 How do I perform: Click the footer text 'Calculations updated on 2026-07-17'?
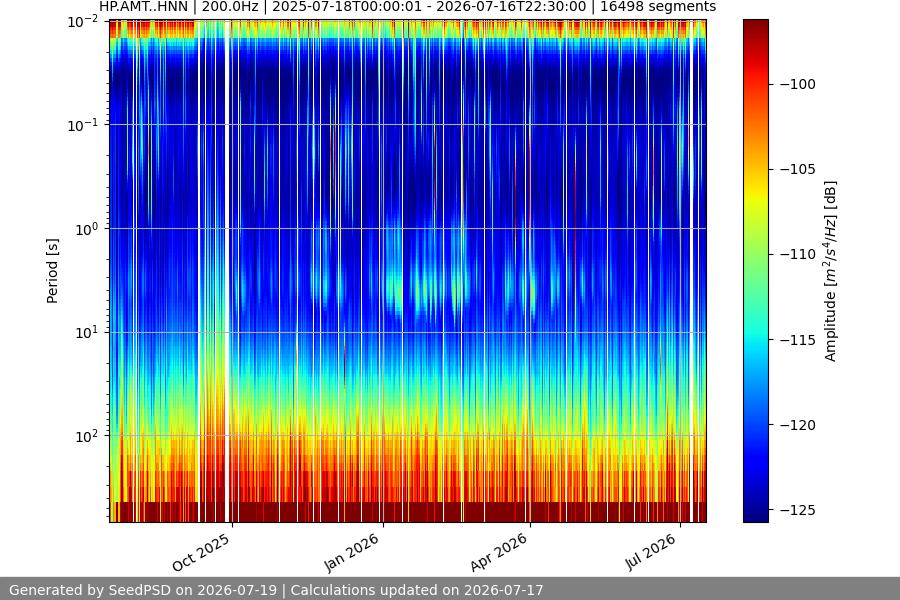click(417, 590)
